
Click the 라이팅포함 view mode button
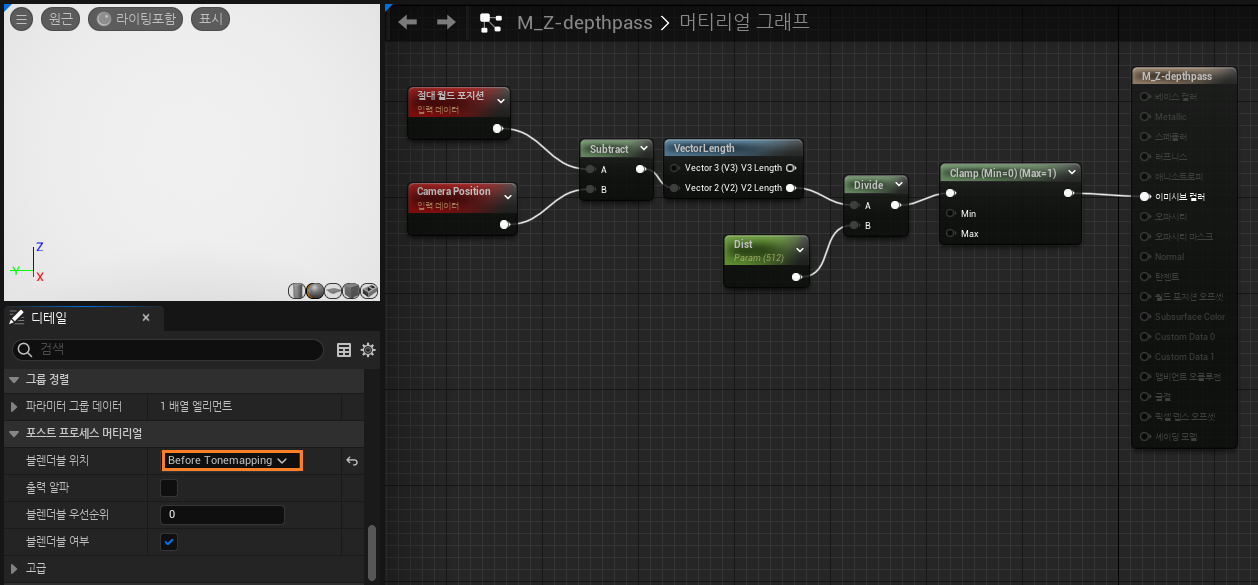pyautogui.click(x=136, y=19)
